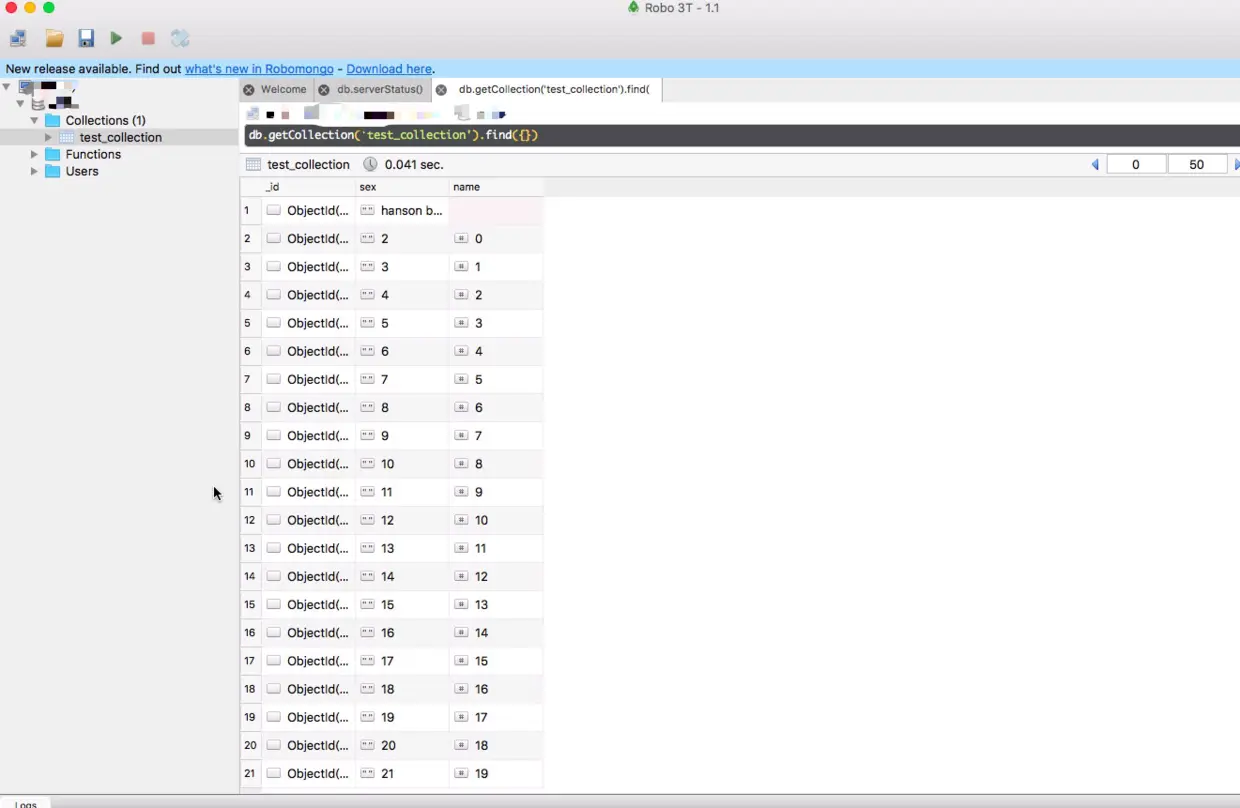The width and height of the screenshot is (1240, 808).
Task: Select the sex cell with value 17
Action: (402, 661)
